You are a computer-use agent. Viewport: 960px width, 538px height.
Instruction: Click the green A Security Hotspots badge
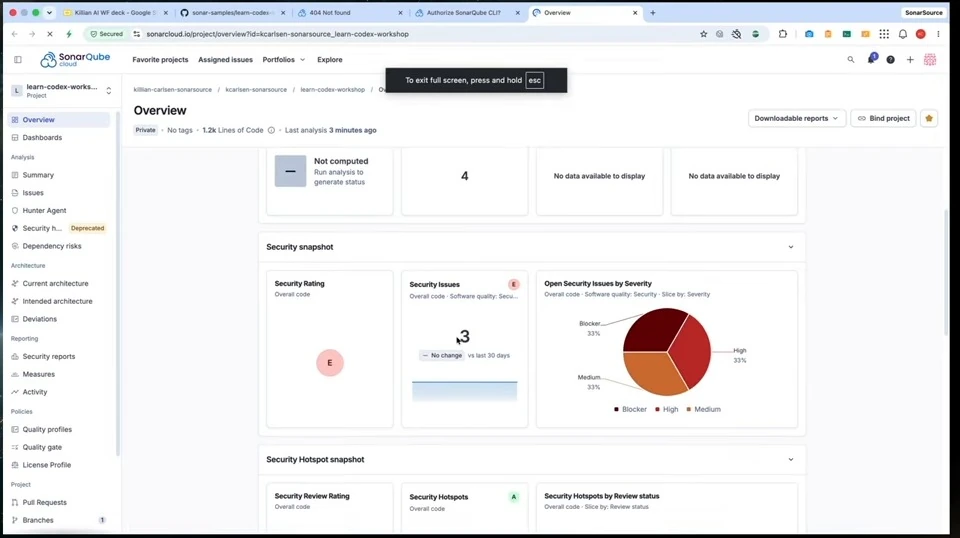click(514, 497)
